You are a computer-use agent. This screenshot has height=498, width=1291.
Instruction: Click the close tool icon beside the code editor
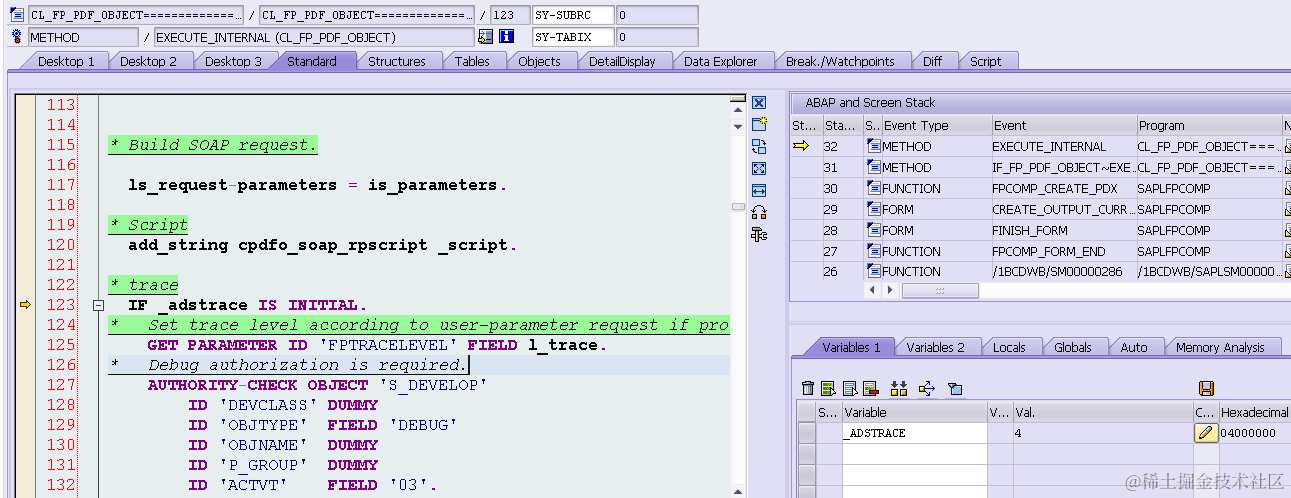pos(759,103)
